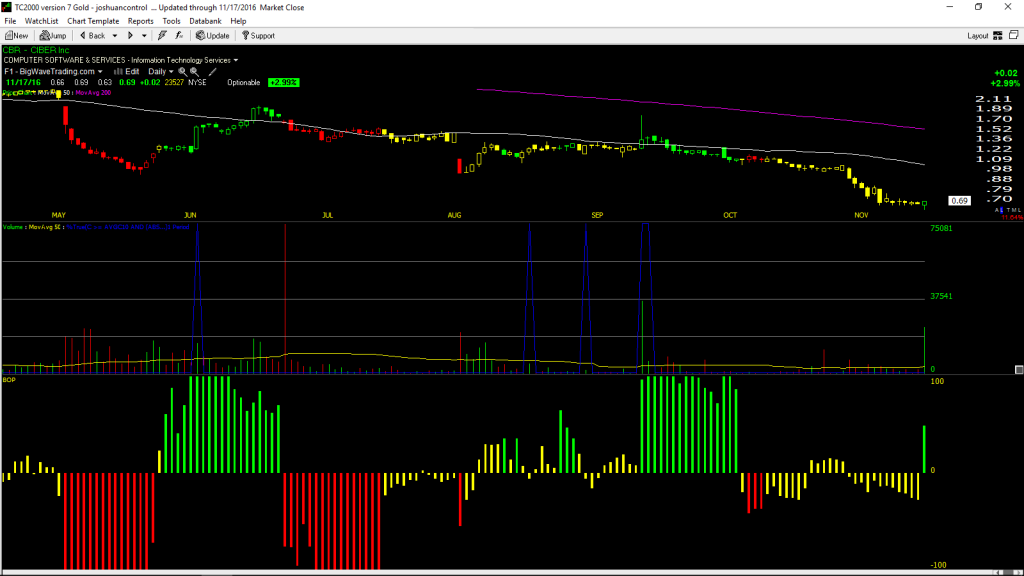
Task: Click the TC2000 app icon in title bar
Action: coord(7,7)
